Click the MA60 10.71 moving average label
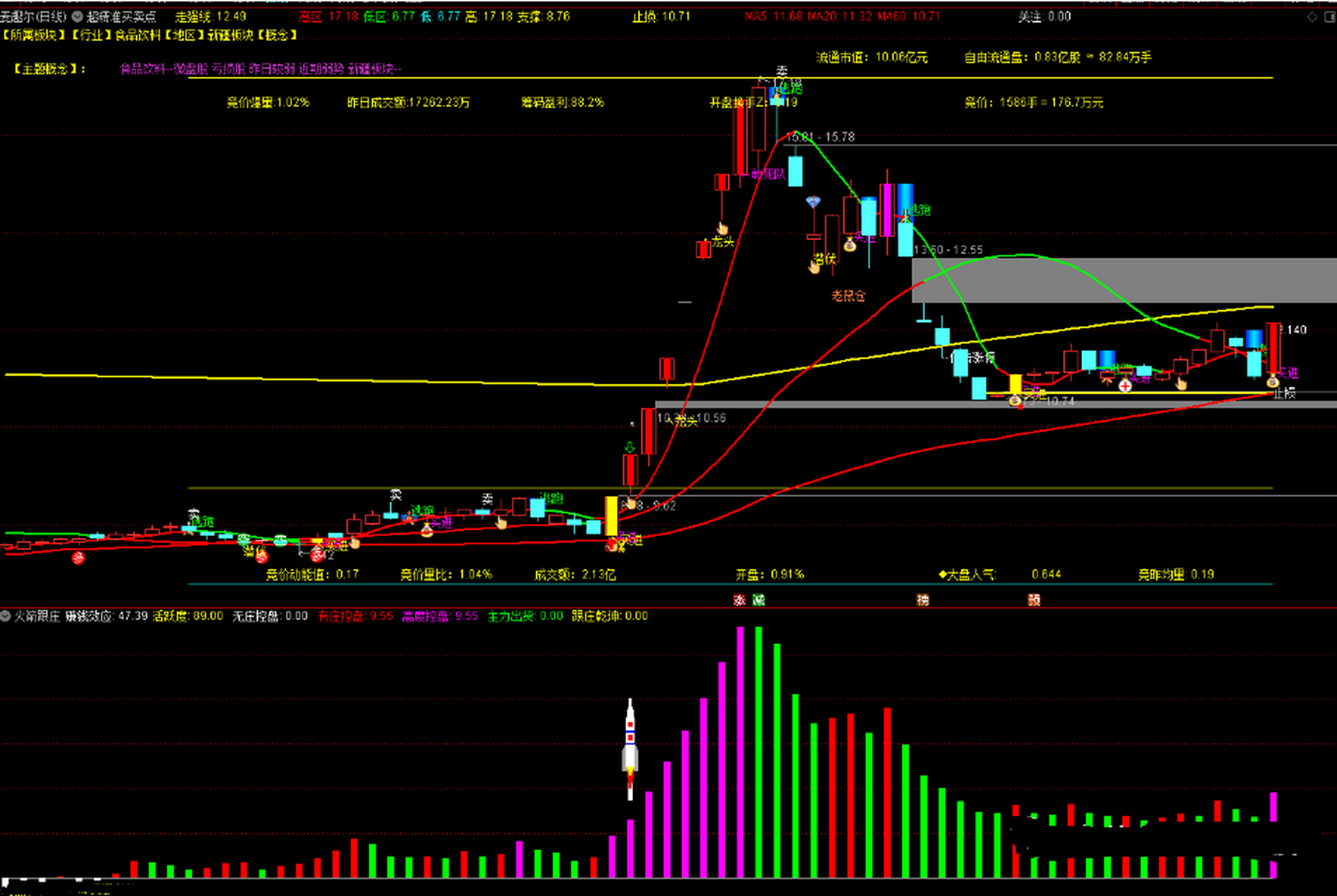The height and width of the screenshot is (896, 1337). tap(908, 16)
